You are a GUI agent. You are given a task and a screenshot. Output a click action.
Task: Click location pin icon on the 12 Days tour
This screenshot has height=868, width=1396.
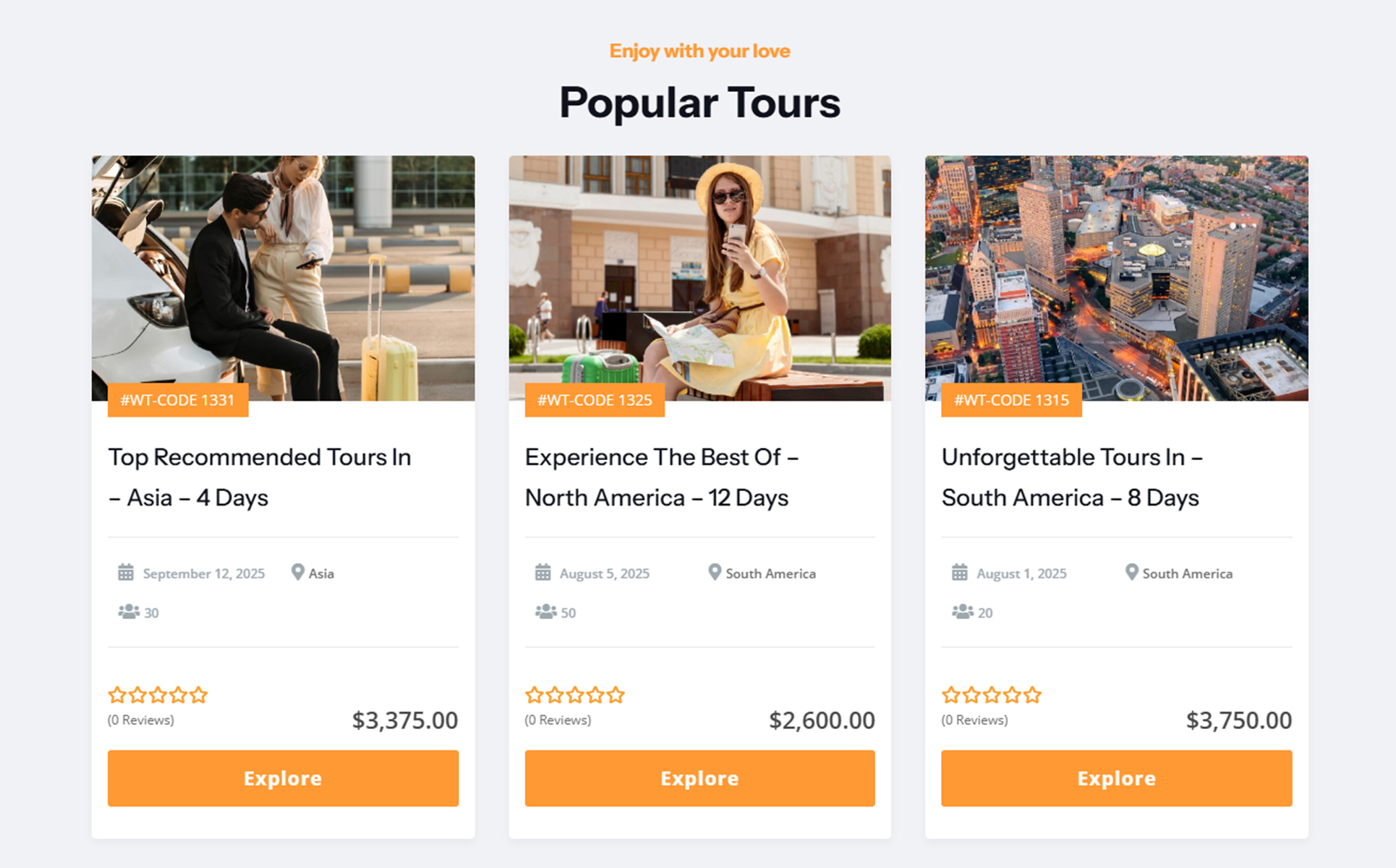pos(715,572)
